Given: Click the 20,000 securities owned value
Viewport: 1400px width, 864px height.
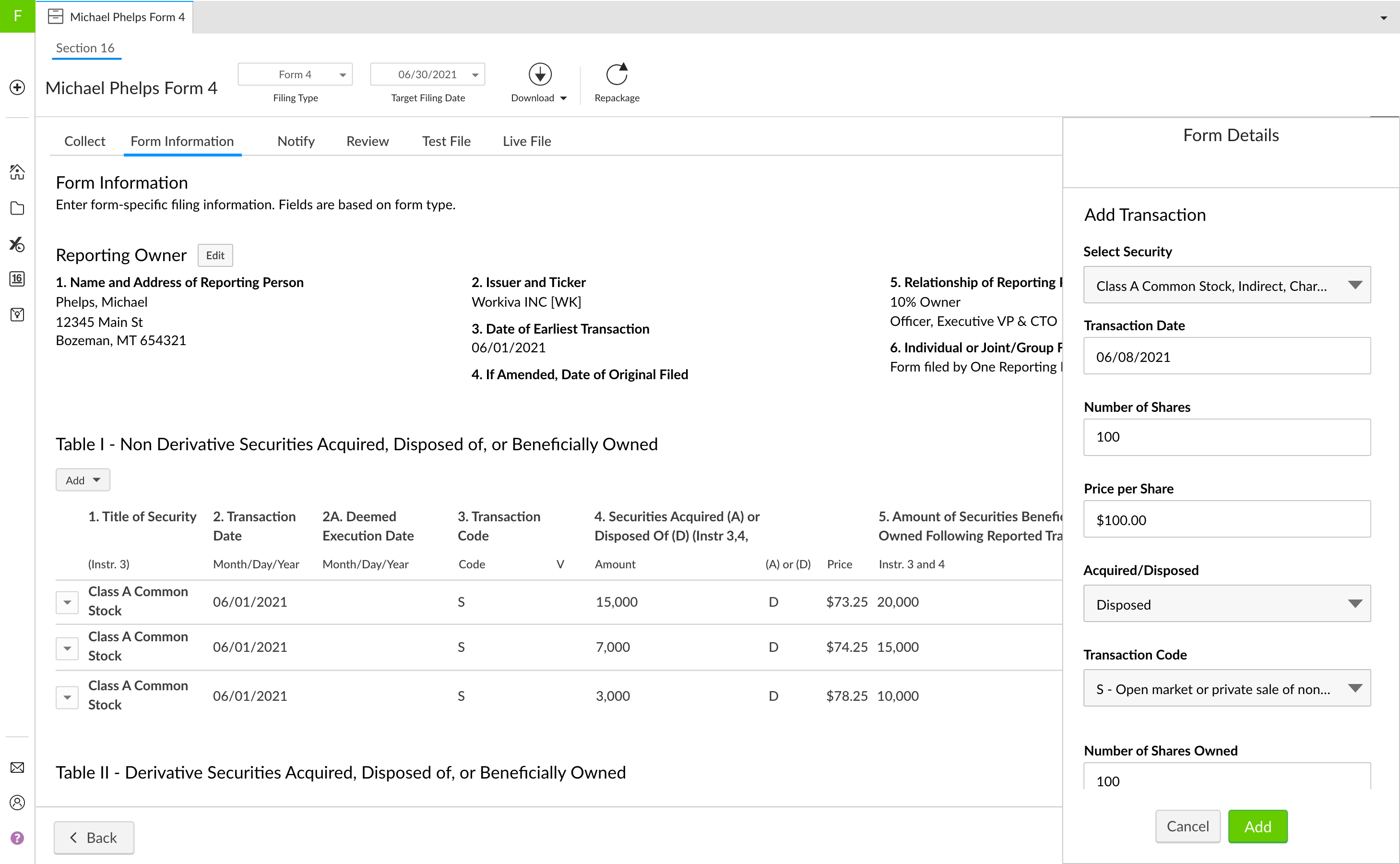Looking at the screenshot, I should [897, 602].
